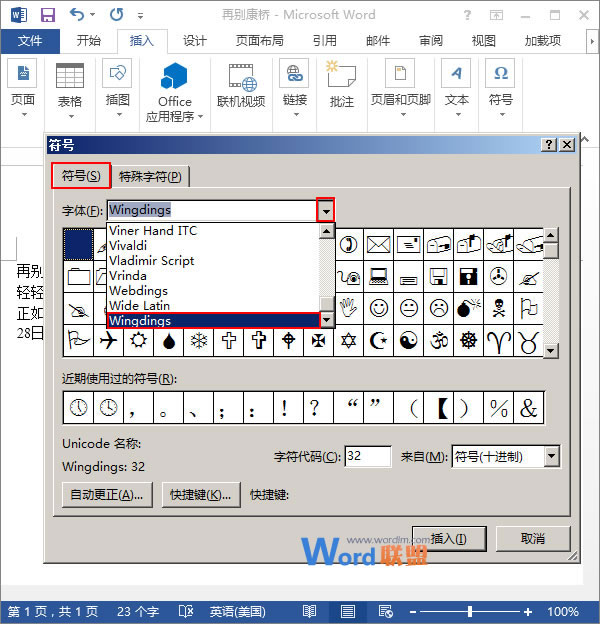Click the zoom out minus button

pos(413,611)
